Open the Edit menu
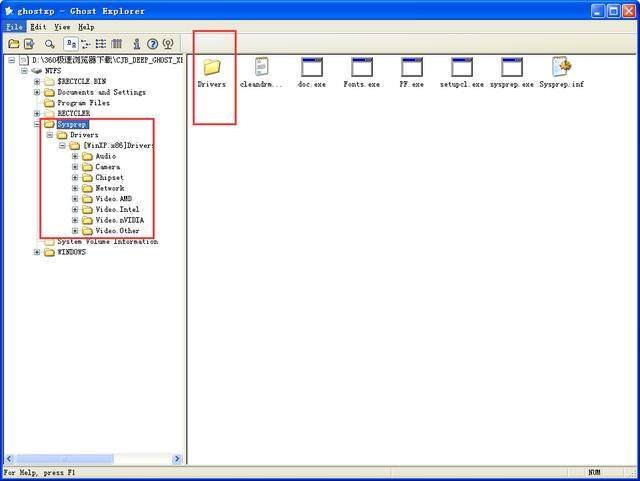Image resolution: width=640 pixels, height=481 pixels. tap(38, 27)
